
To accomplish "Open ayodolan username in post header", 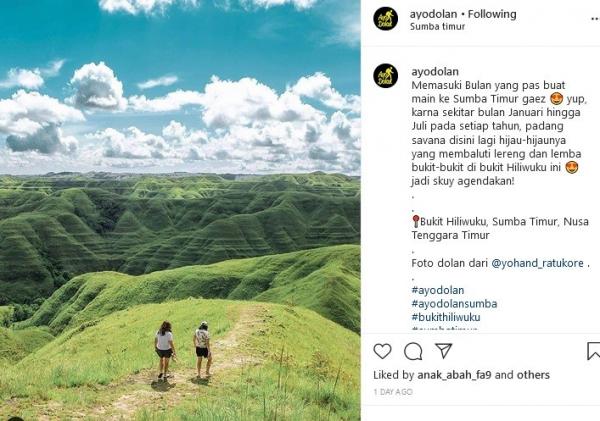I will point(434,14).
